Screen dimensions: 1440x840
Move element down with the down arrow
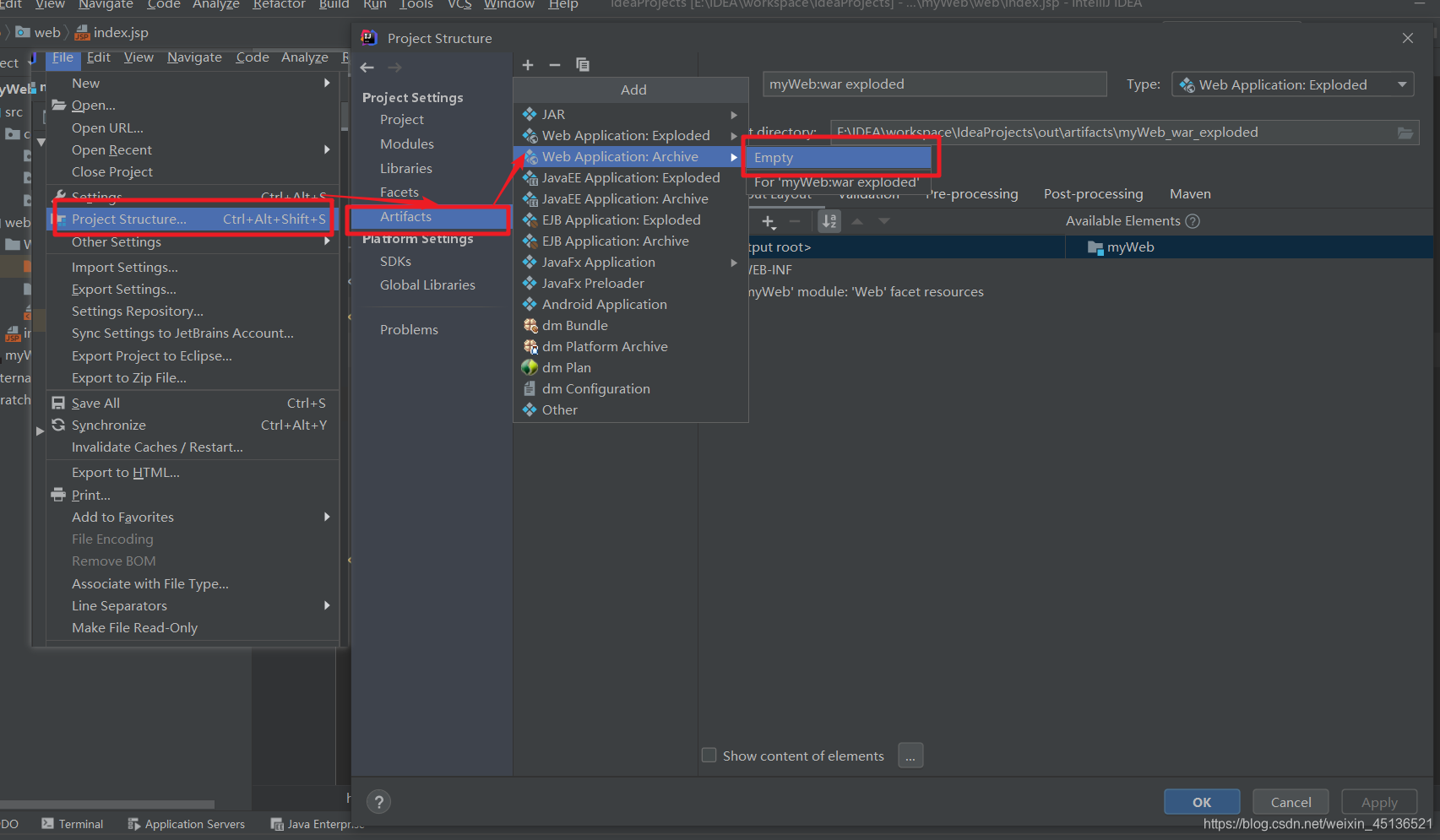point(884,221)
